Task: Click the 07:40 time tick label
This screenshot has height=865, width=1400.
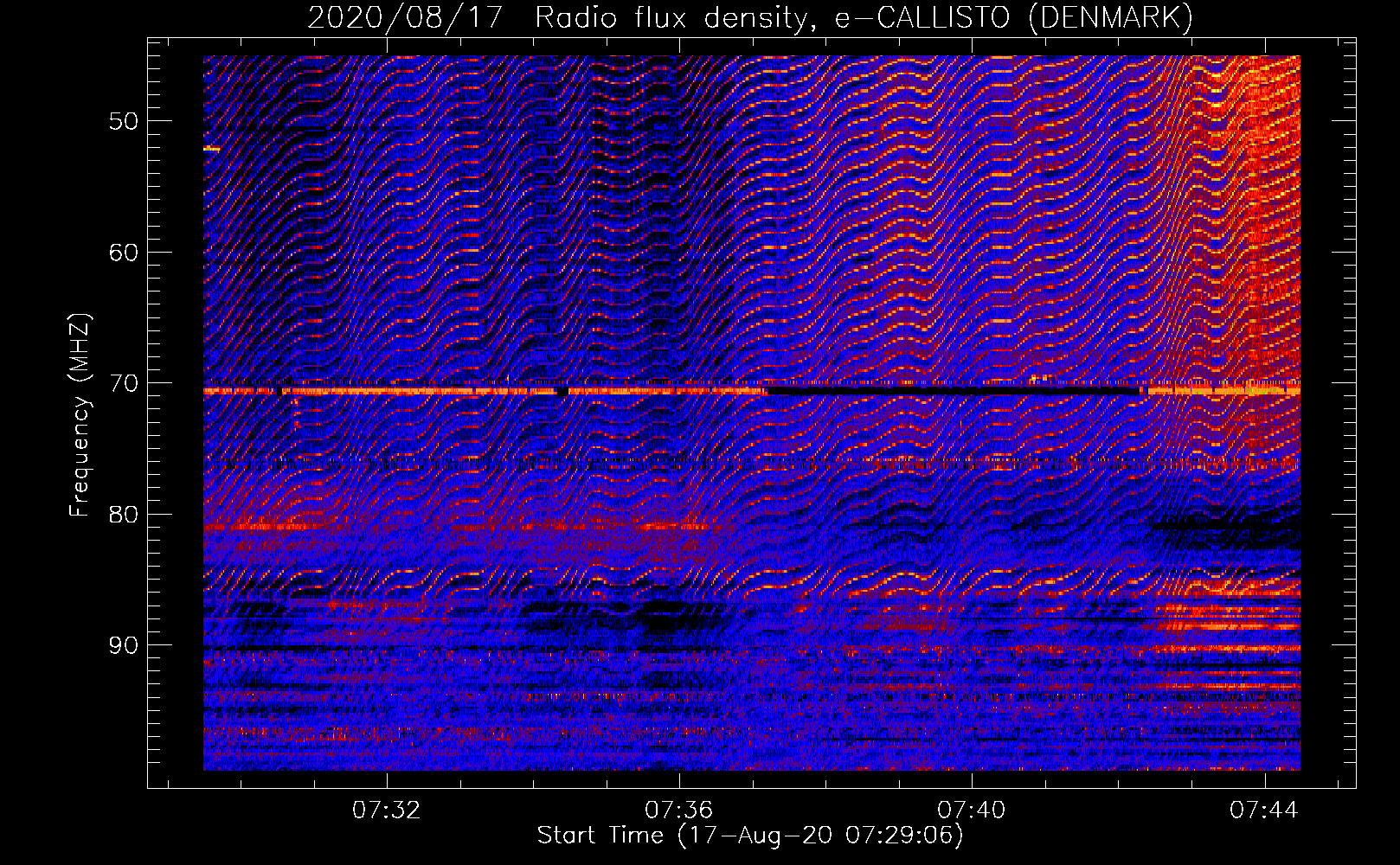Action: [972, 811]
